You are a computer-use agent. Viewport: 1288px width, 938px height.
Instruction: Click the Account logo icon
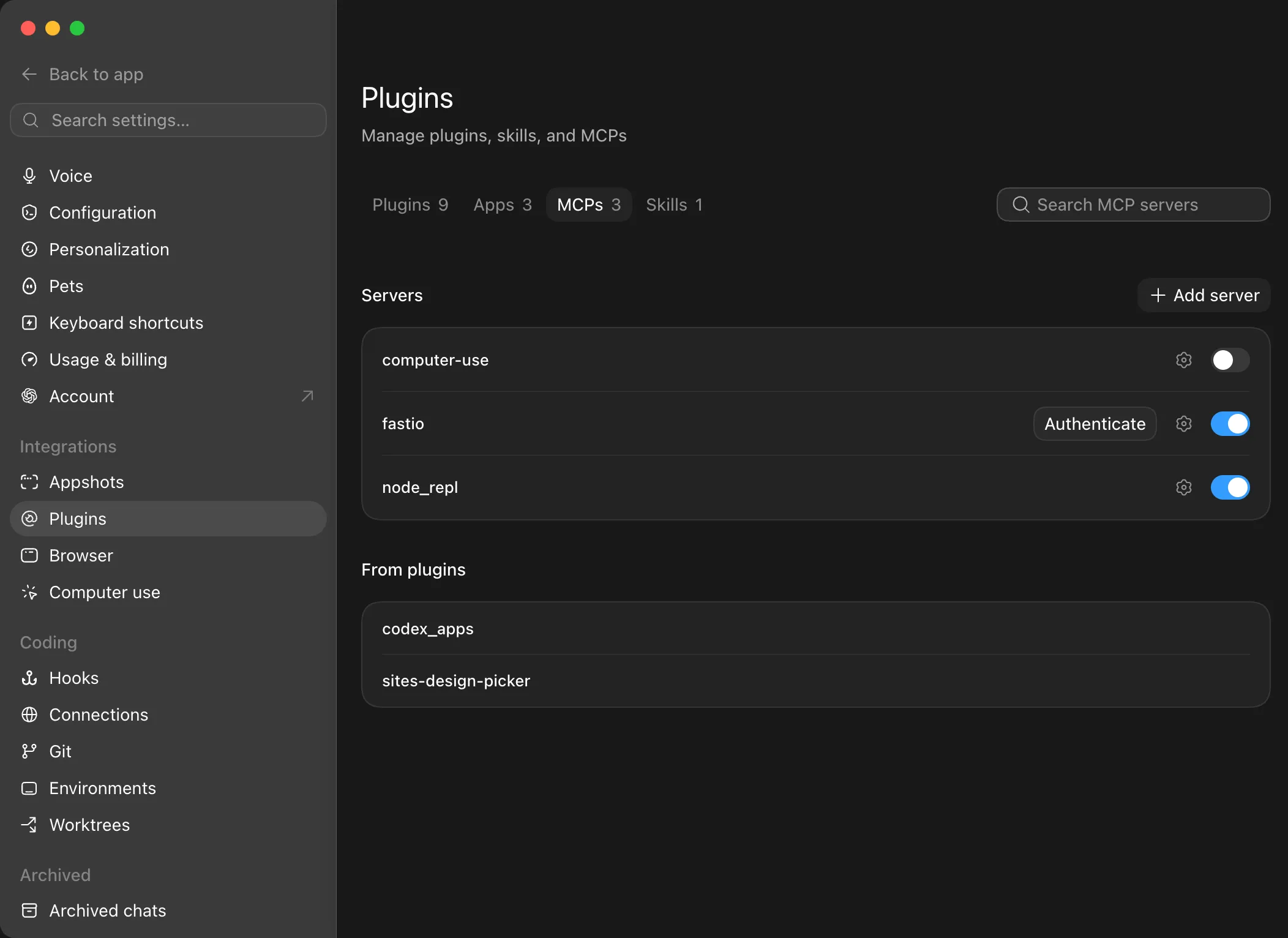29,396
